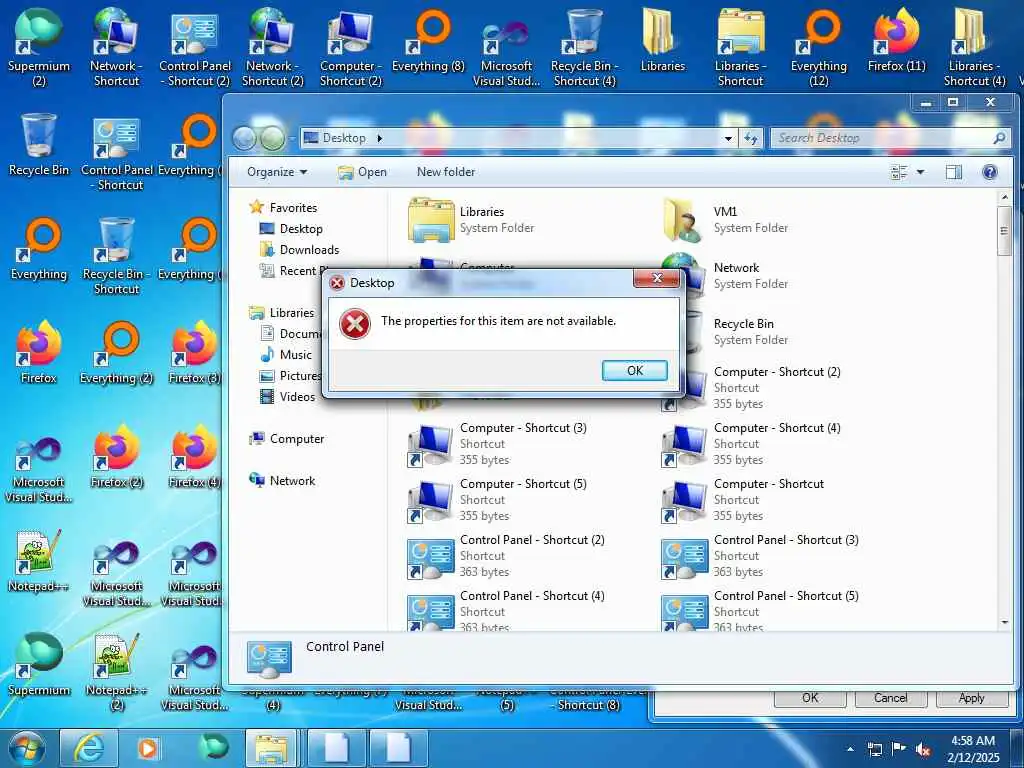
Task: Expand address bar history dropdown
Action: 728,138
